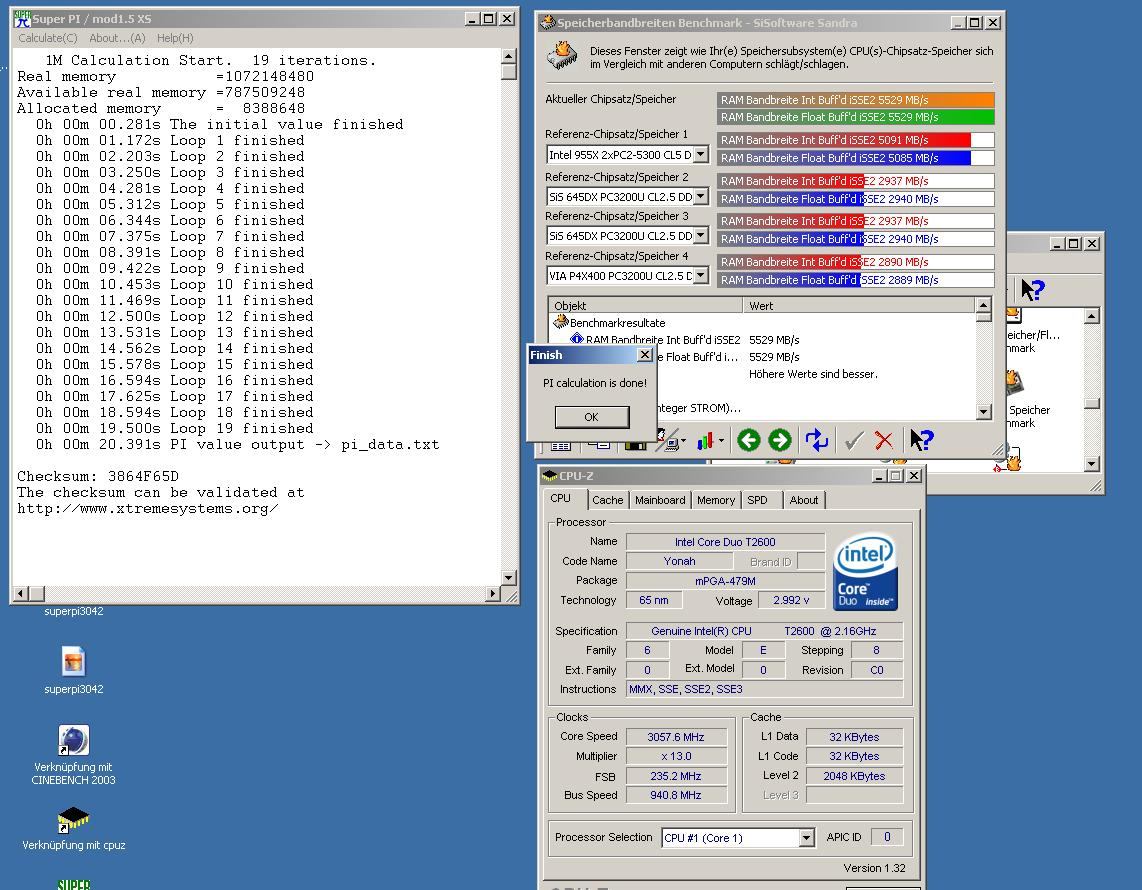
Task: Click the help cursor icon beside red X
Action: point(921,440)
